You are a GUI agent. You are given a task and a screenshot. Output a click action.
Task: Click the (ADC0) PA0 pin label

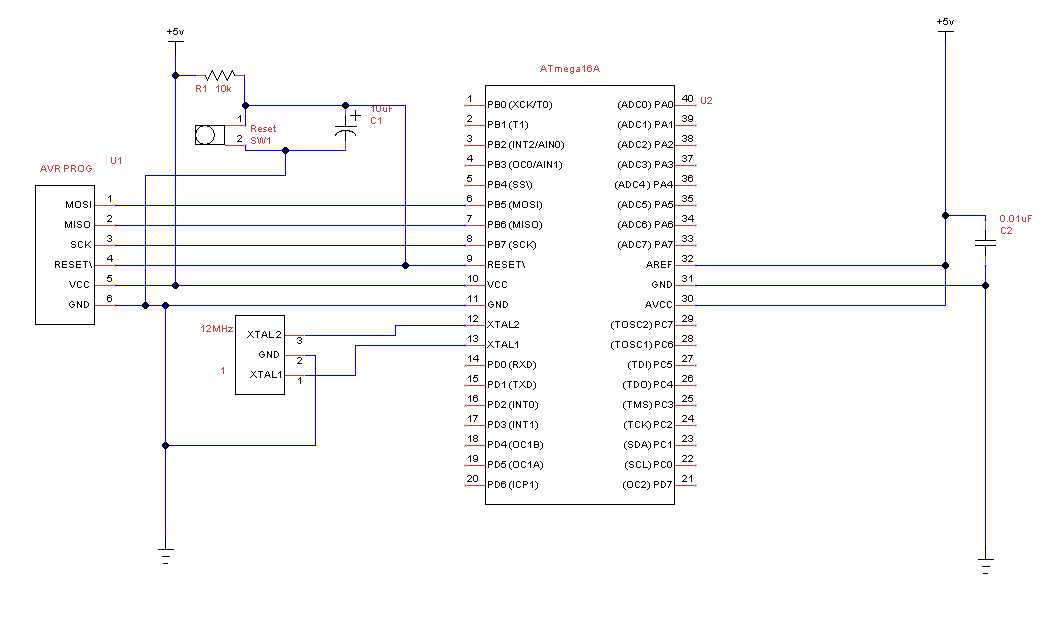(x=645, y=105)
